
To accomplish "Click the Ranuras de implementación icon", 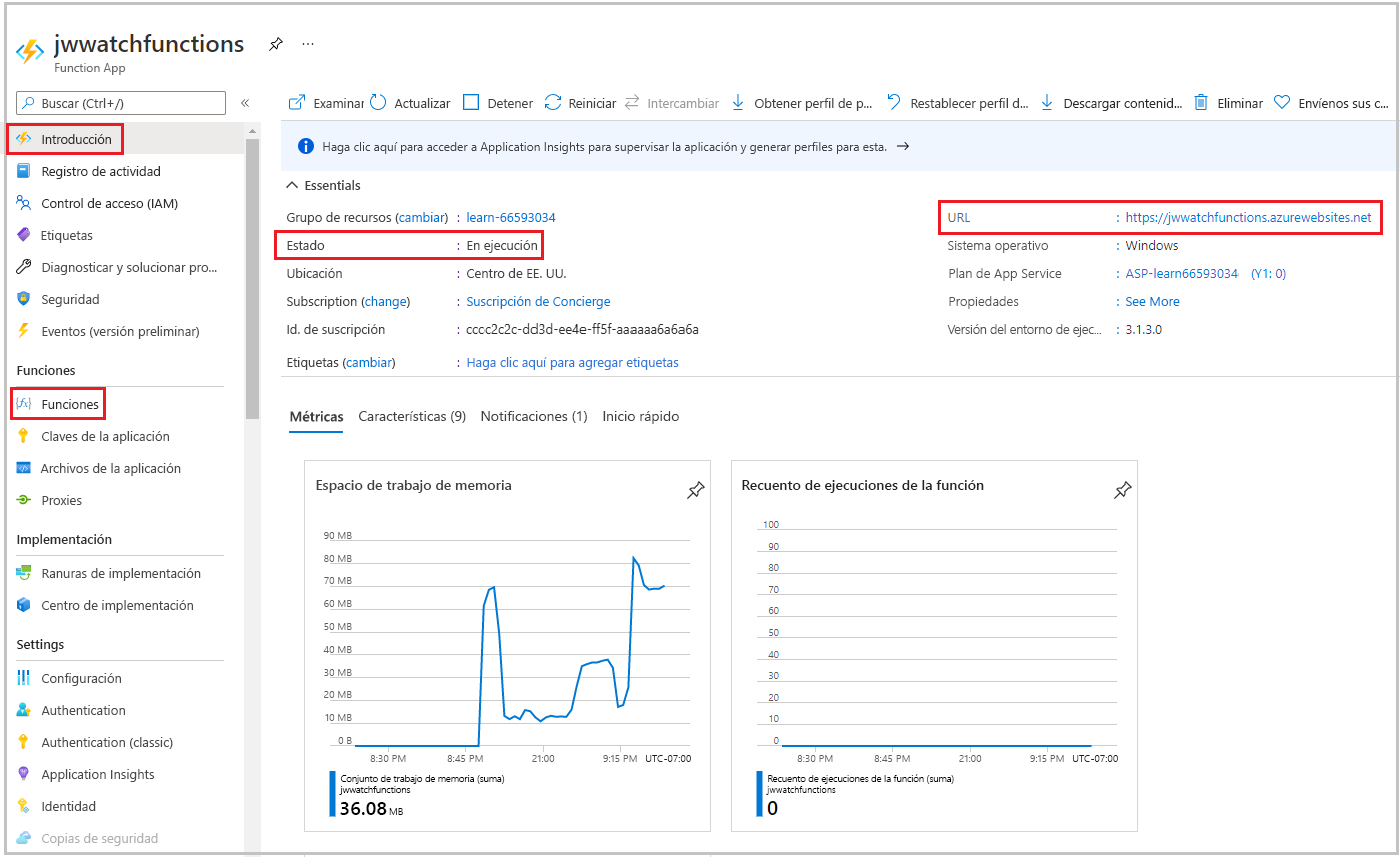I will coord(24,574).
